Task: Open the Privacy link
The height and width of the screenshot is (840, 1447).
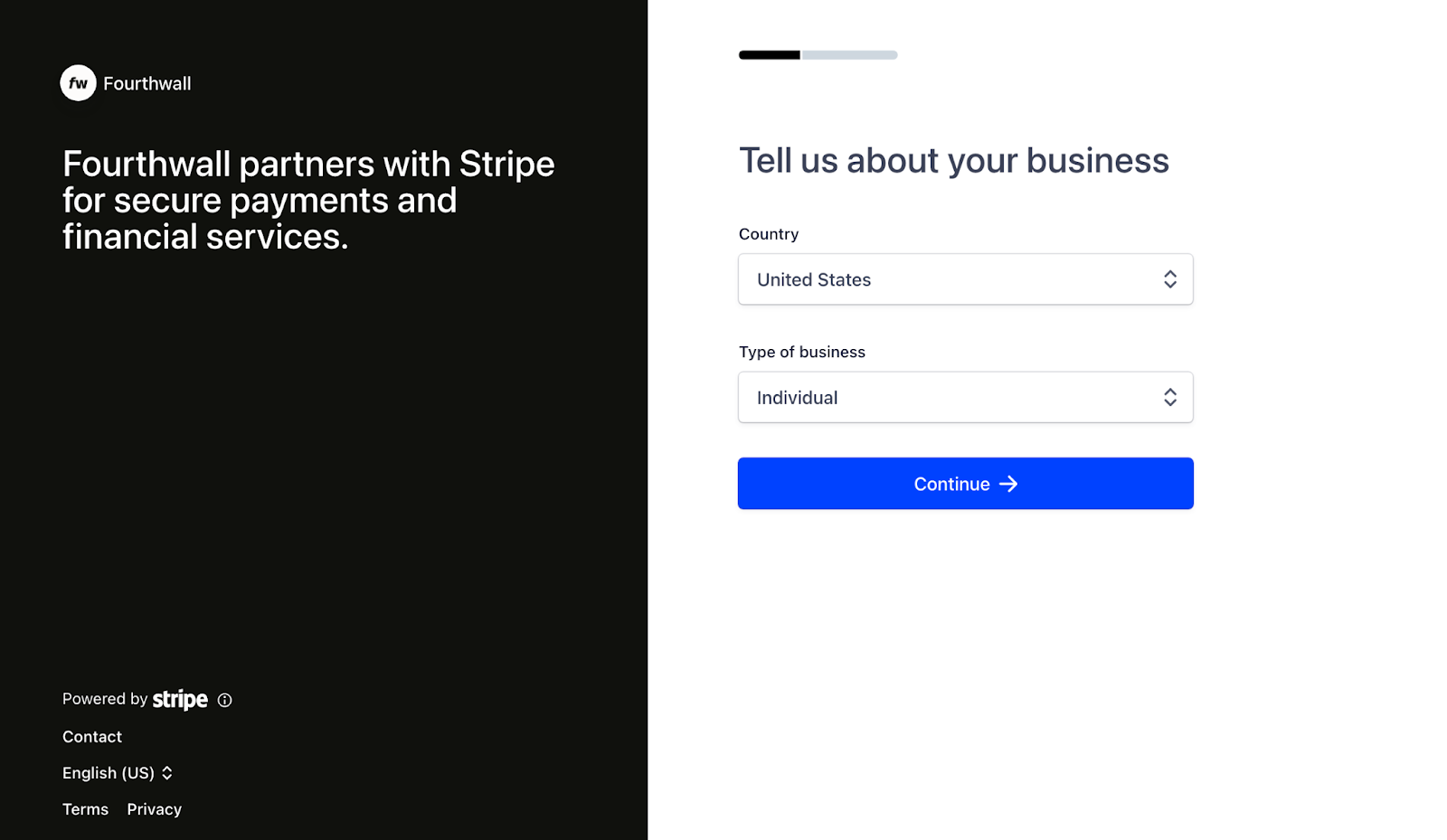Action: tap(155, 809)
